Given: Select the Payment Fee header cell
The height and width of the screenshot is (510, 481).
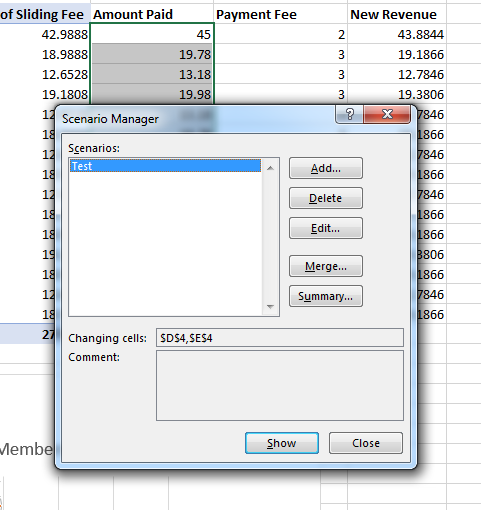Looking at the screenshot, I should [x=280, y=14].
